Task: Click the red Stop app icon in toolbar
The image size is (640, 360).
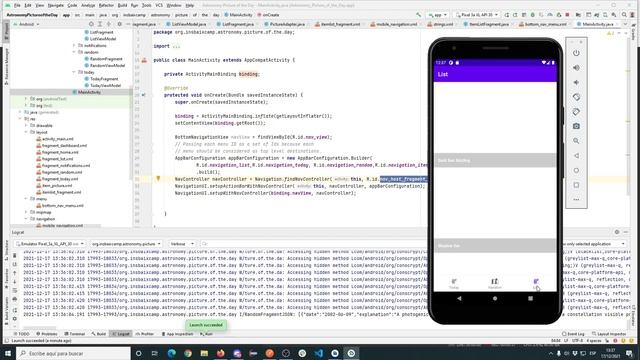Action: [567, 15]
